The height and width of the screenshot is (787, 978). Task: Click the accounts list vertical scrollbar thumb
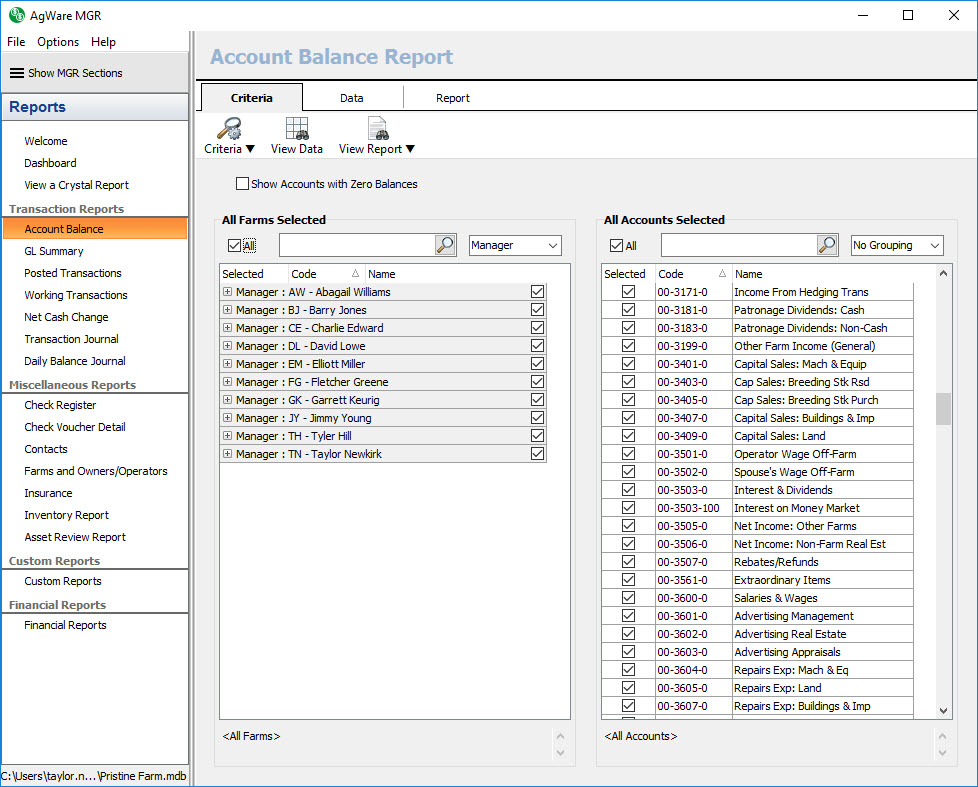[x=943, y=409]
